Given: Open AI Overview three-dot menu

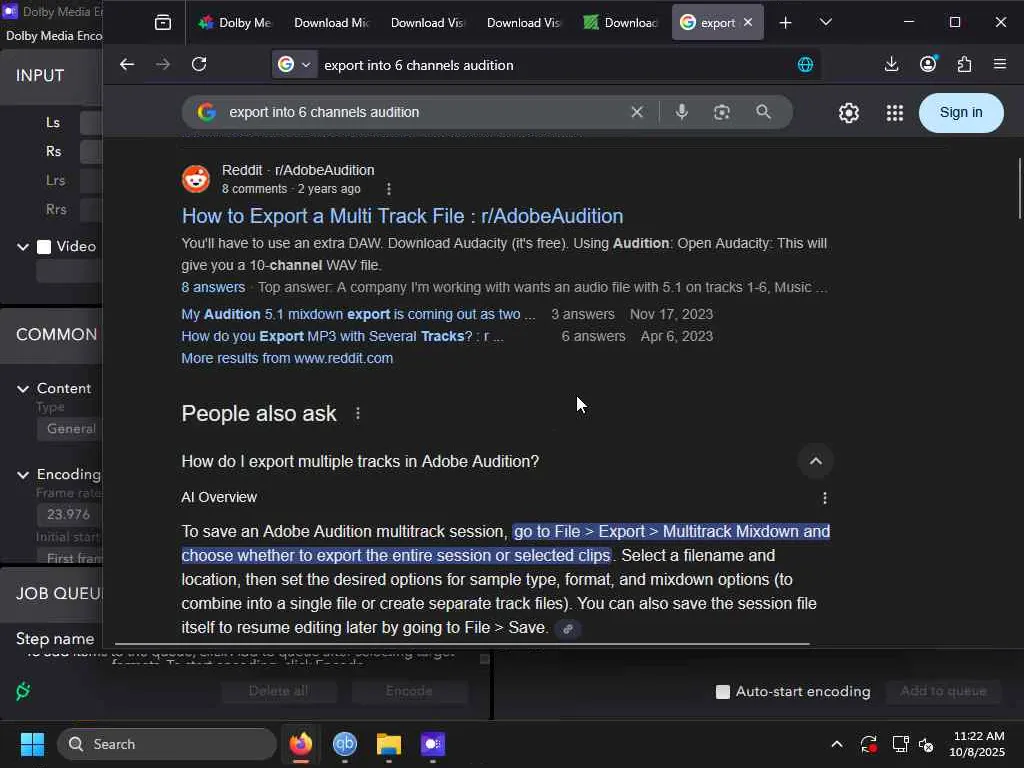Looking at the screenshot, I should (825, 498).
